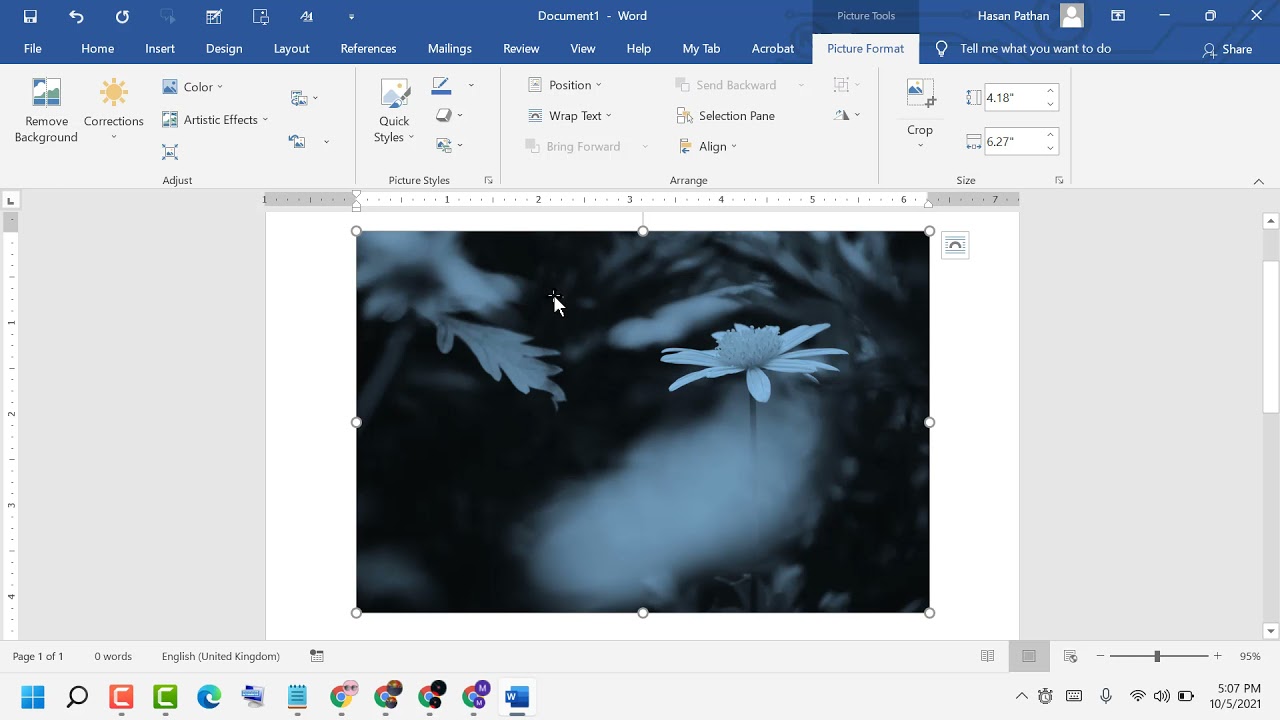This screenshot has width=1280, height=720.
Task: Click the Picture Border pen icon
Action: [x=442, y=85]
